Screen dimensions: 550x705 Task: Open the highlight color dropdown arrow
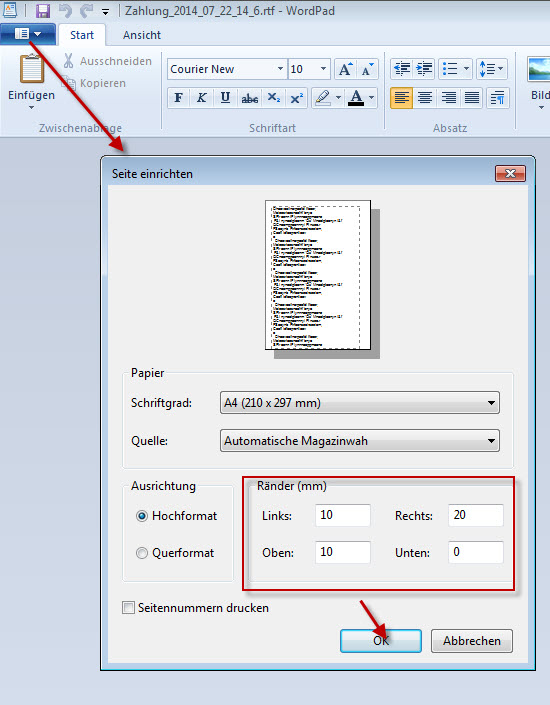[x=339, y=98]
